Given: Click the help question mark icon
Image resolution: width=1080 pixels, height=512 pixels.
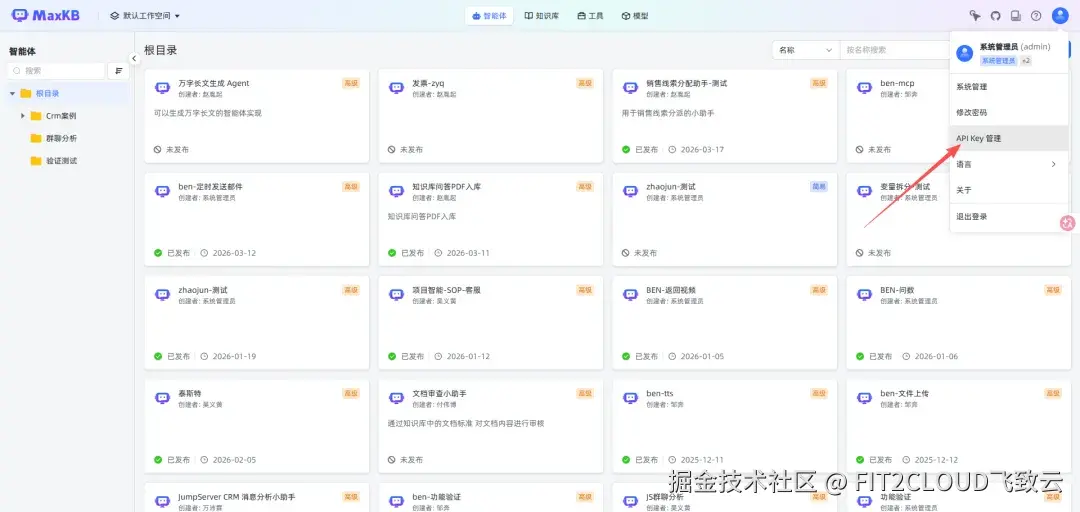Looking at the screenshot, I should [1036, 16].
